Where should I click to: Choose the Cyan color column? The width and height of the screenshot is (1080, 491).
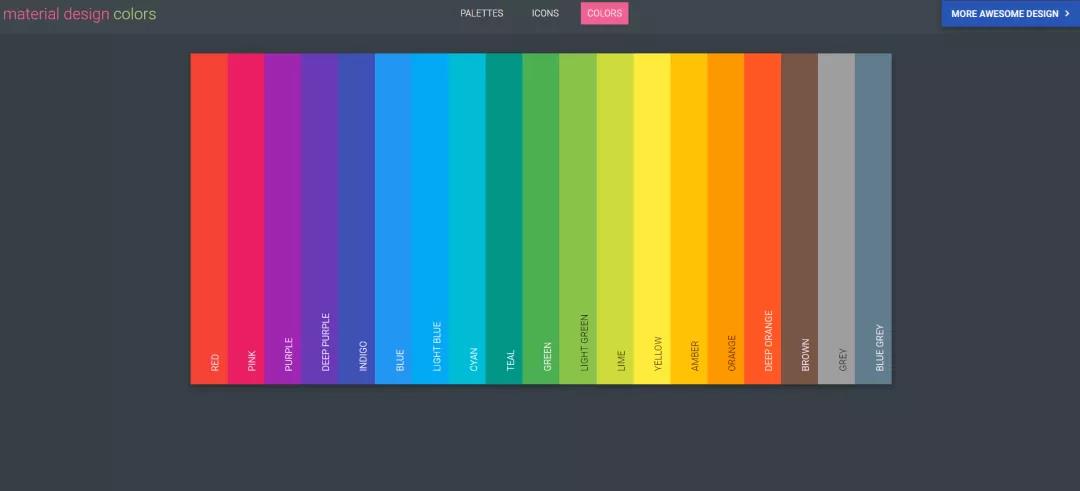click(467, 218)
